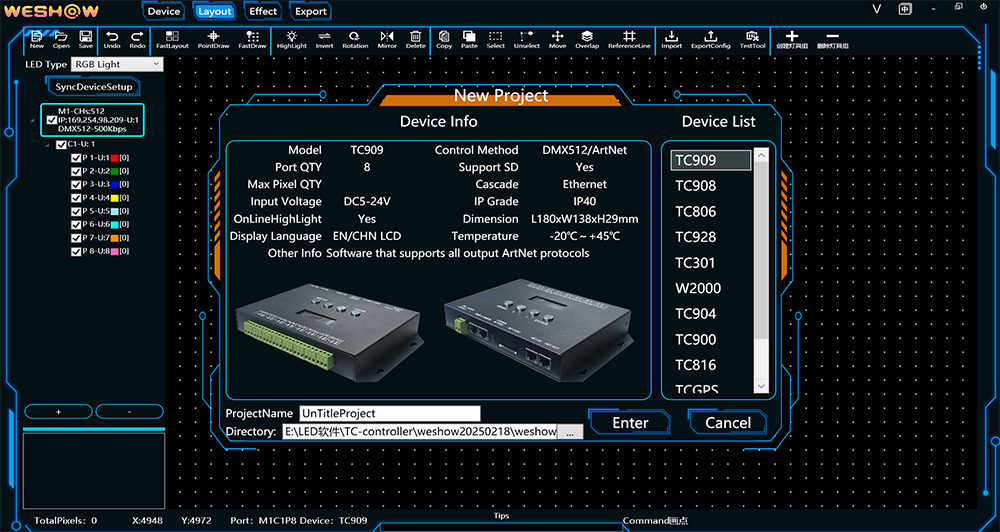Viewport: 1000px width, 532px height.
Task: Uncheck the P 1-U:1 port checkbox
Action: pos(76,158)
